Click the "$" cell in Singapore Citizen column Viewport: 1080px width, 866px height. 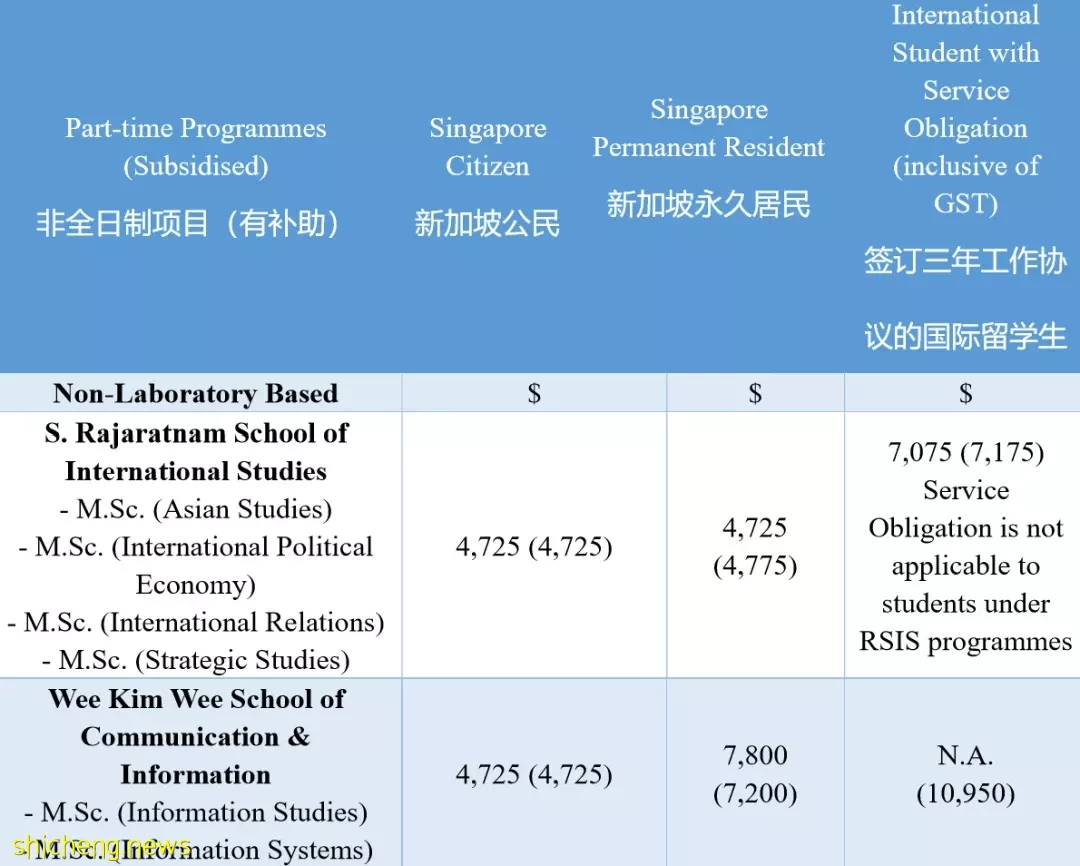coord(534,393)
